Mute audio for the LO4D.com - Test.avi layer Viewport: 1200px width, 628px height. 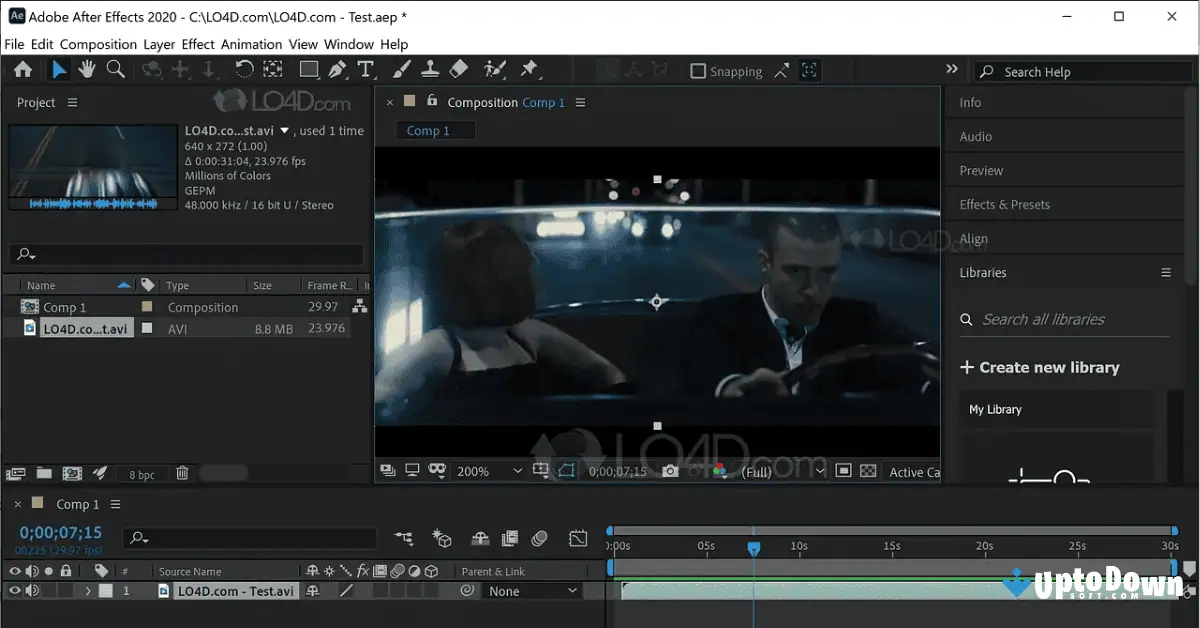[x=32, y=590]
